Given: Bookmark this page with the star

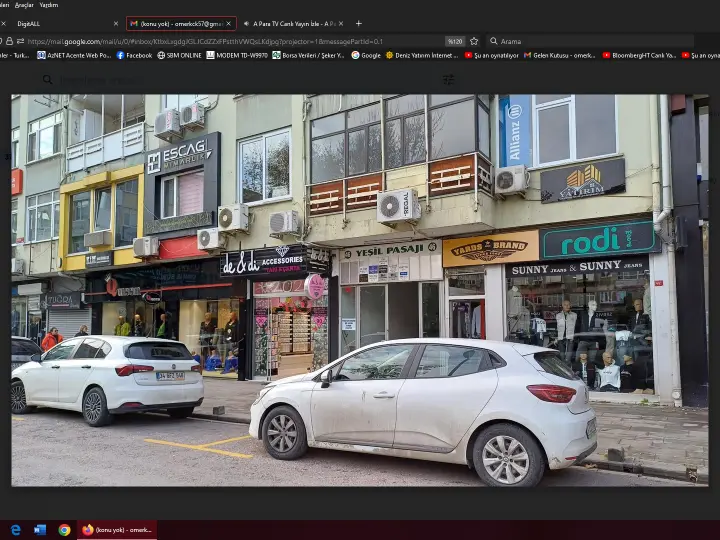Looking at the screenshot, I should pos(474,41).
